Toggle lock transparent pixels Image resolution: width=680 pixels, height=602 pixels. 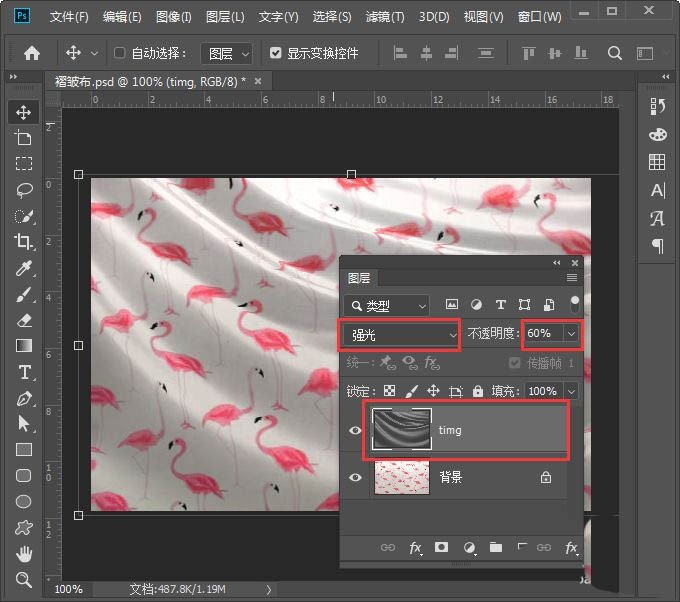(x=389, y=391)
